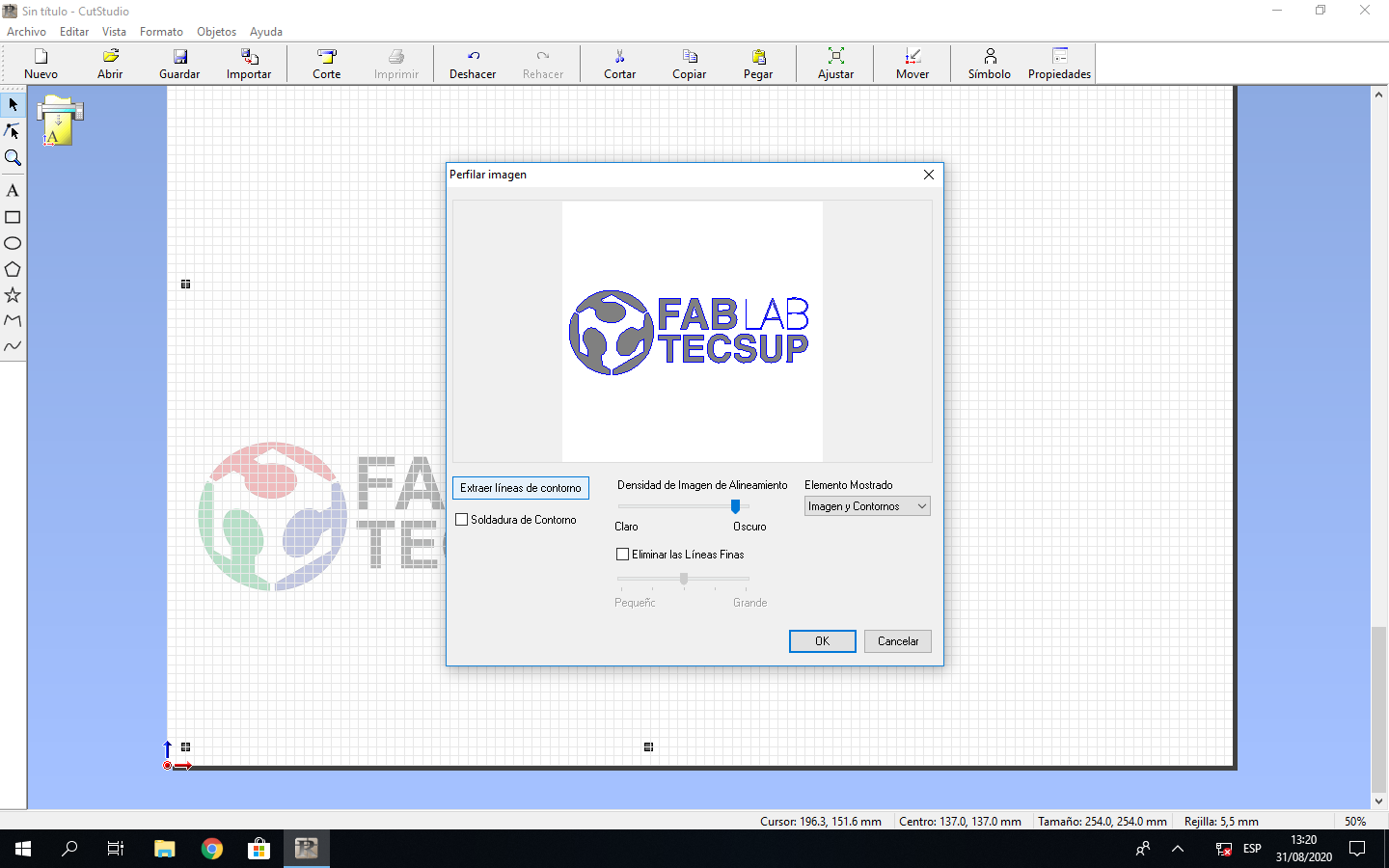Viewport: 1389px width, 868px height.
Task: Select the curve drawing tool
Action: pyautogui.click(x=13, y=346)
